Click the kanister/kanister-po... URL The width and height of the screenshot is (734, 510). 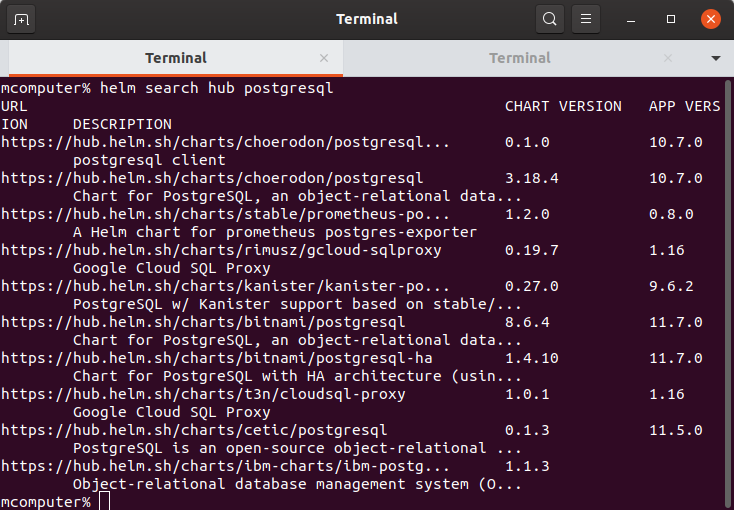[x=225, y=287]
